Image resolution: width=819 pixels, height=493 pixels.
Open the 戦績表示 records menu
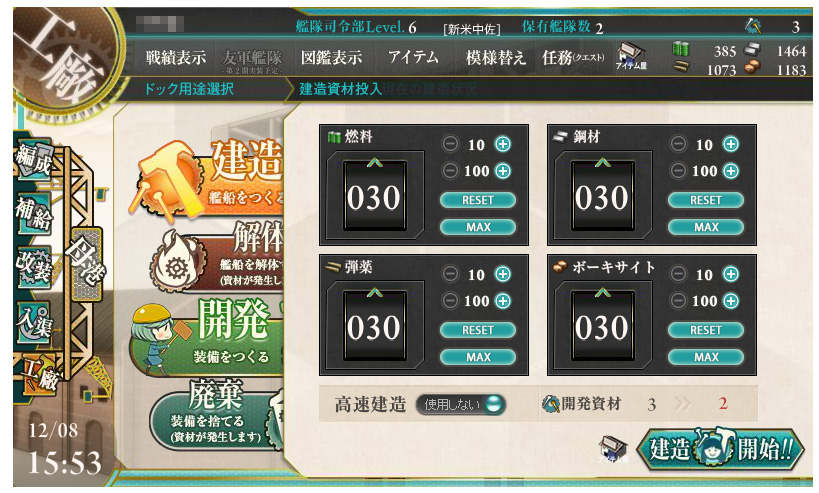pos(176,57)
